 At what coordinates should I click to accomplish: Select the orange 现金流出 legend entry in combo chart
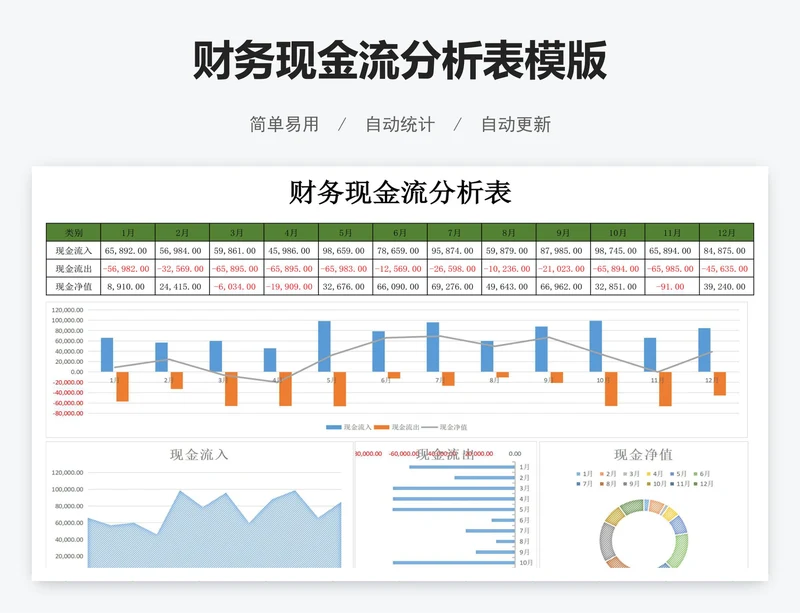coord(397,427)
